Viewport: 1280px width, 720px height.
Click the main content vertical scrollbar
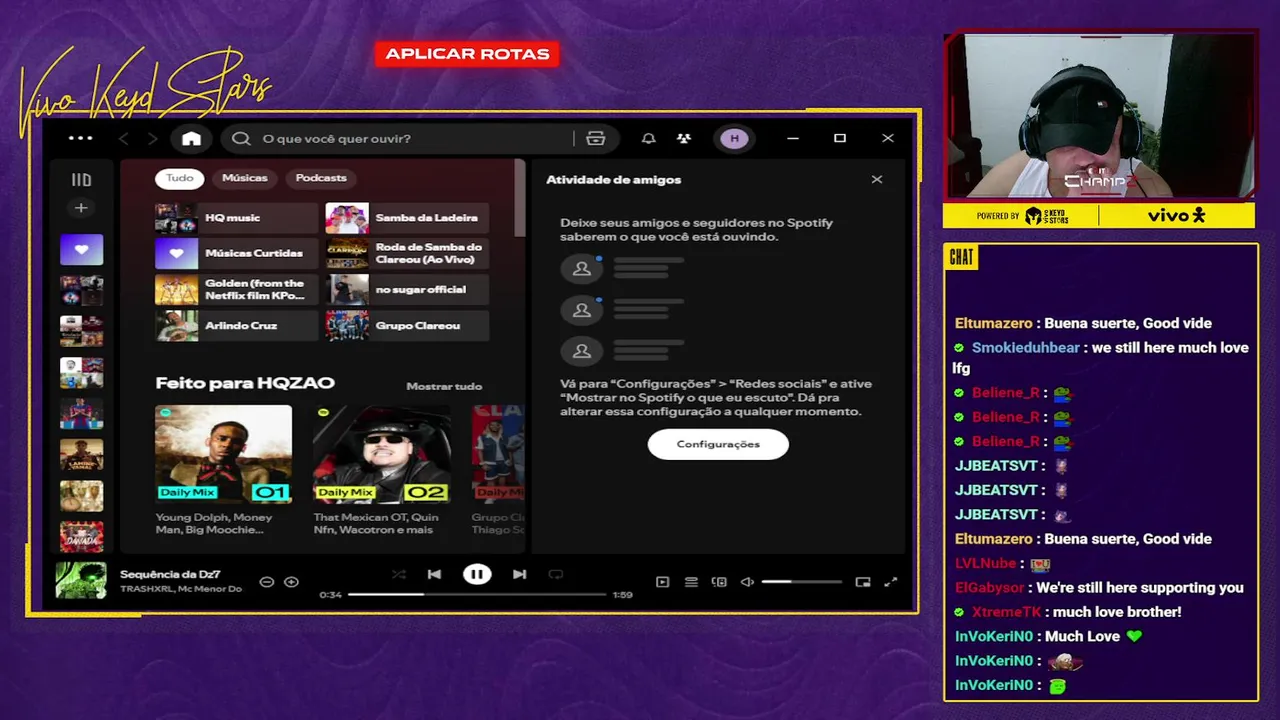[519, 198]
